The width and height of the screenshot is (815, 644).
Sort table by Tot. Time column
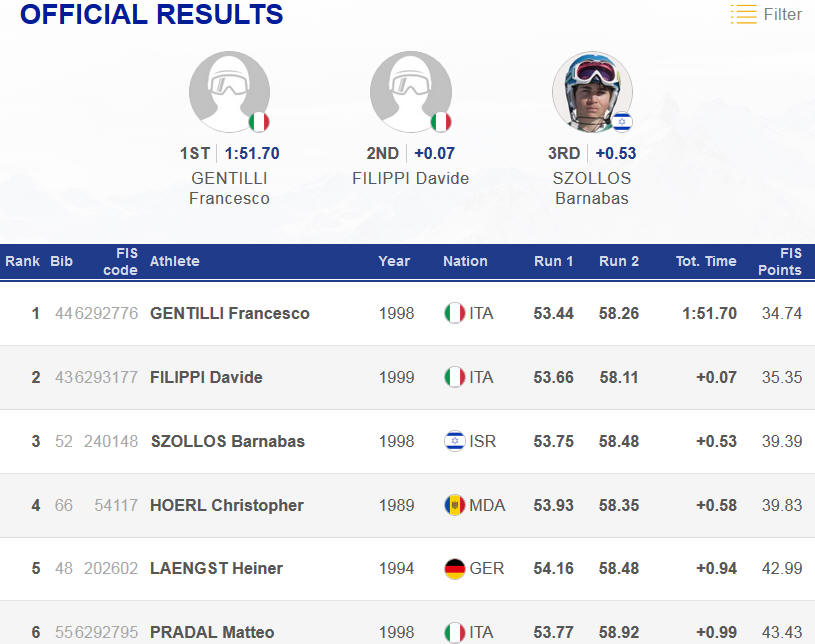pyautogui.click(x=706, y=261)
